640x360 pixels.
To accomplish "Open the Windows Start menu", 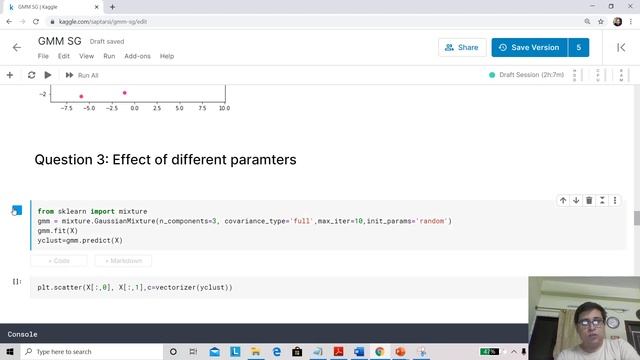I will point(10,351).
